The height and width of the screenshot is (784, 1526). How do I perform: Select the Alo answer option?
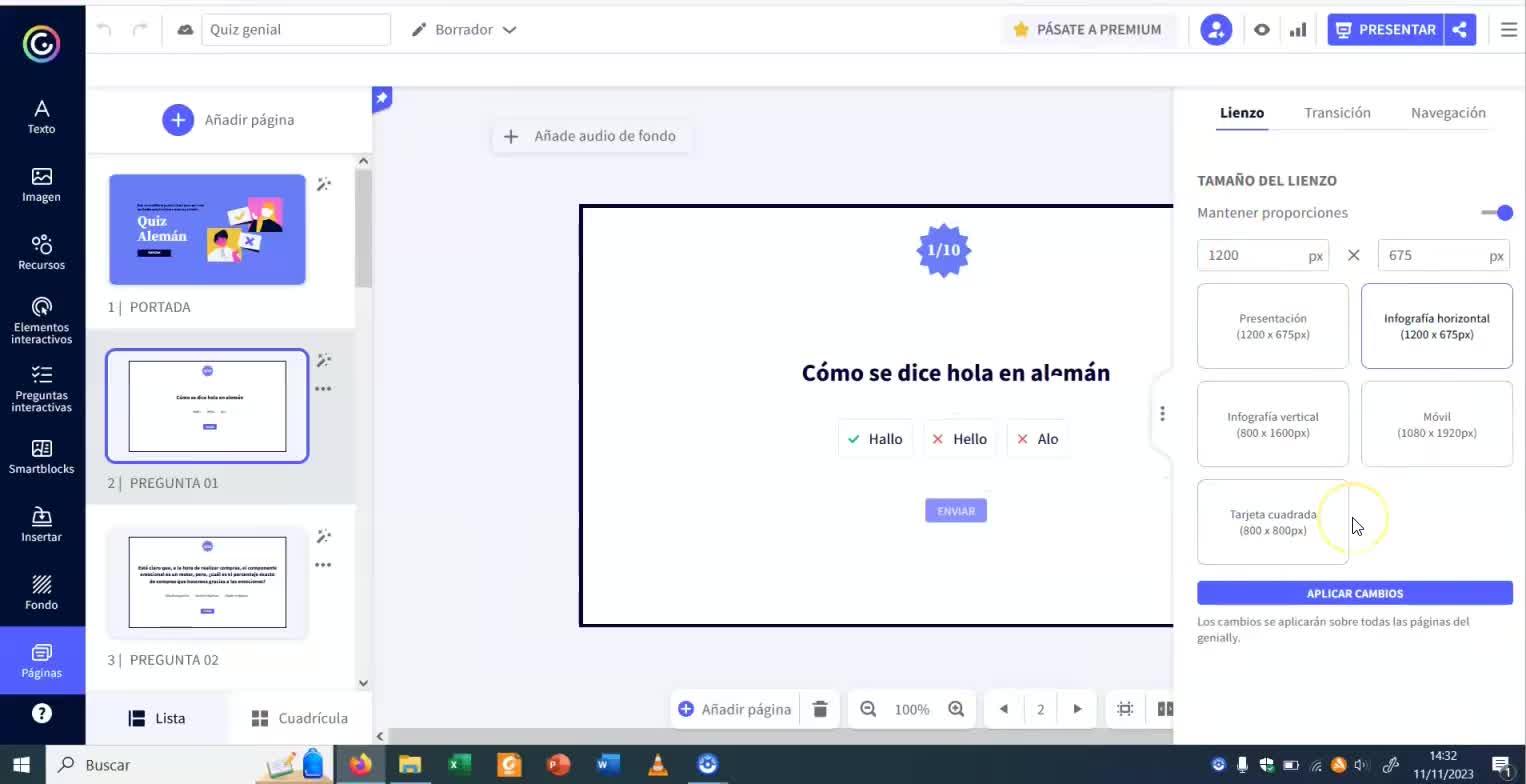pos(1037,439)
